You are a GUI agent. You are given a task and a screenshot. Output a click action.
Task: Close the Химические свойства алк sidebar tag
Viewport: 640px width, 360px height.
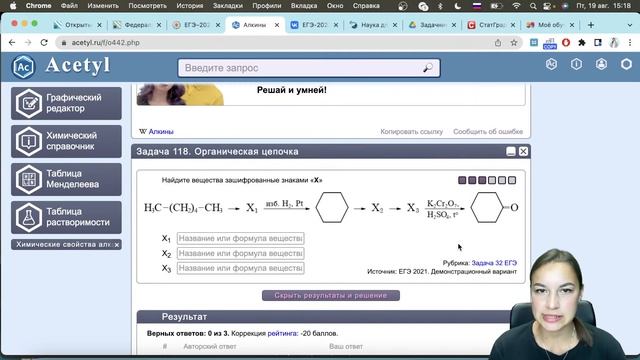pos(117,244)
